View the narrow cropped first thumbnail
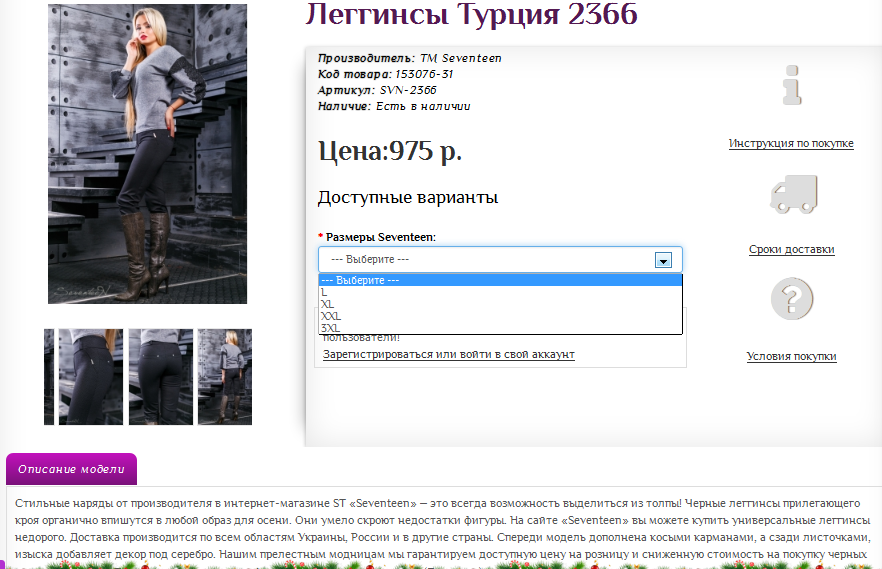This screenshot has width=882, height=569. click(49, 377)
